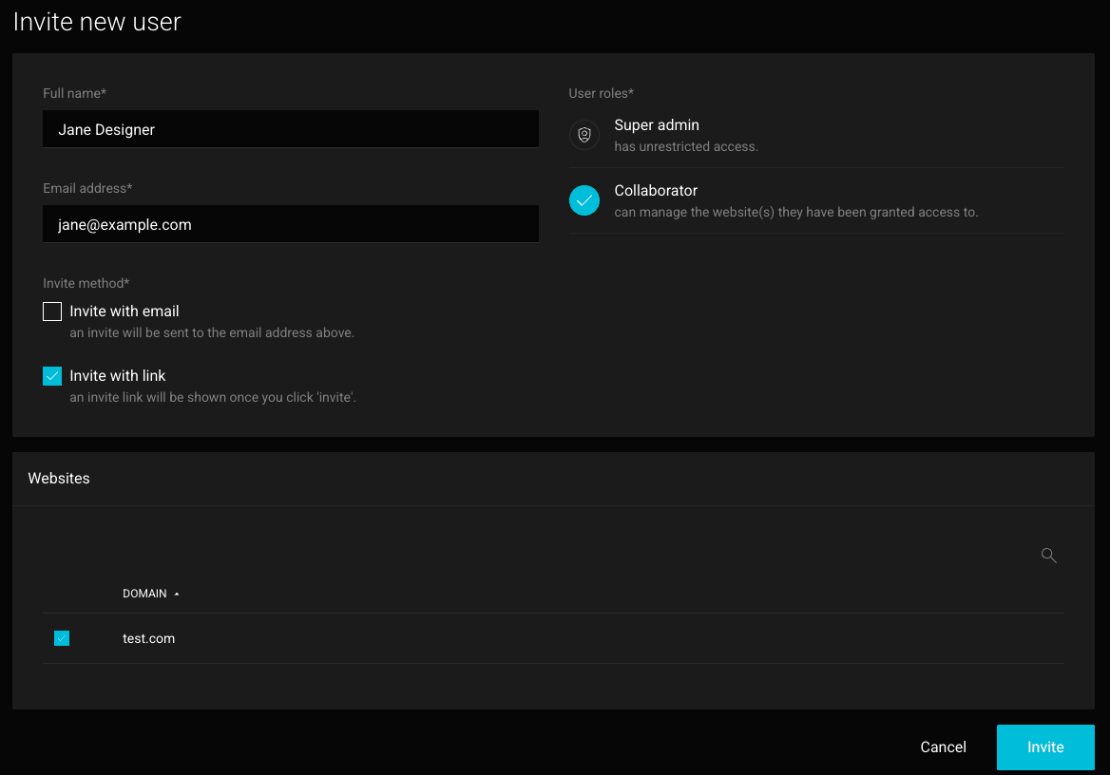Screen dimensions: 1110x775
Task: Click the Collaborator role label
Action: coord(656,190)
